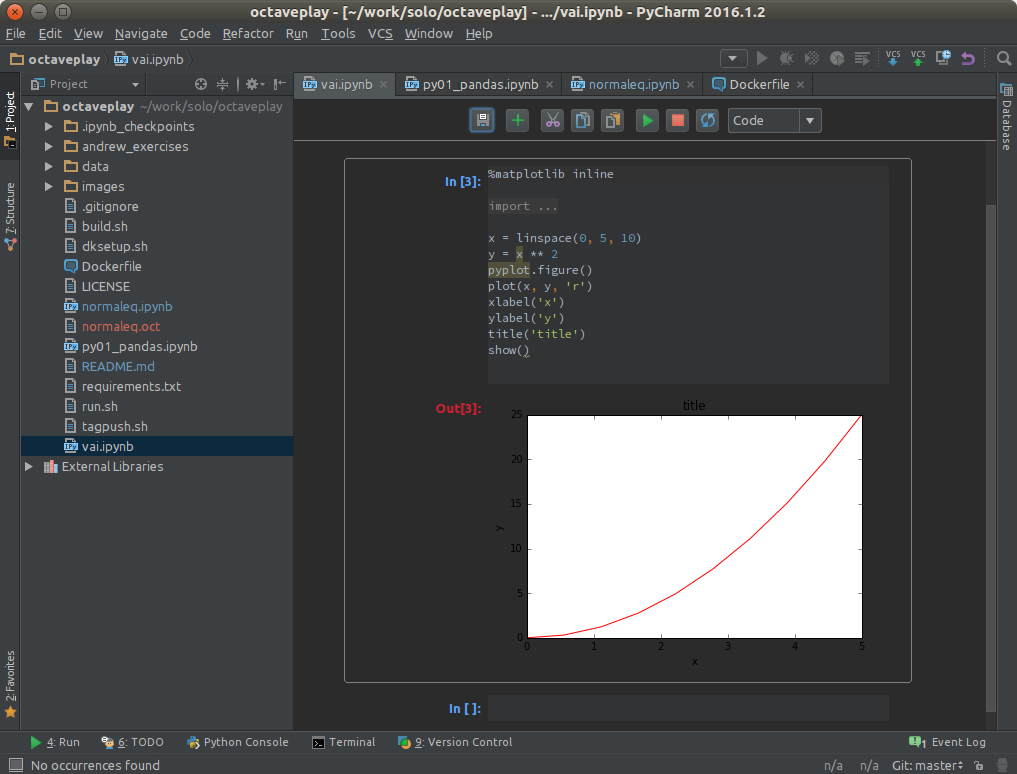Toggle the 7: Structure side panel
Image resolution: width=1017 pixels, height=774 pixels.
[x=10, y=217]
